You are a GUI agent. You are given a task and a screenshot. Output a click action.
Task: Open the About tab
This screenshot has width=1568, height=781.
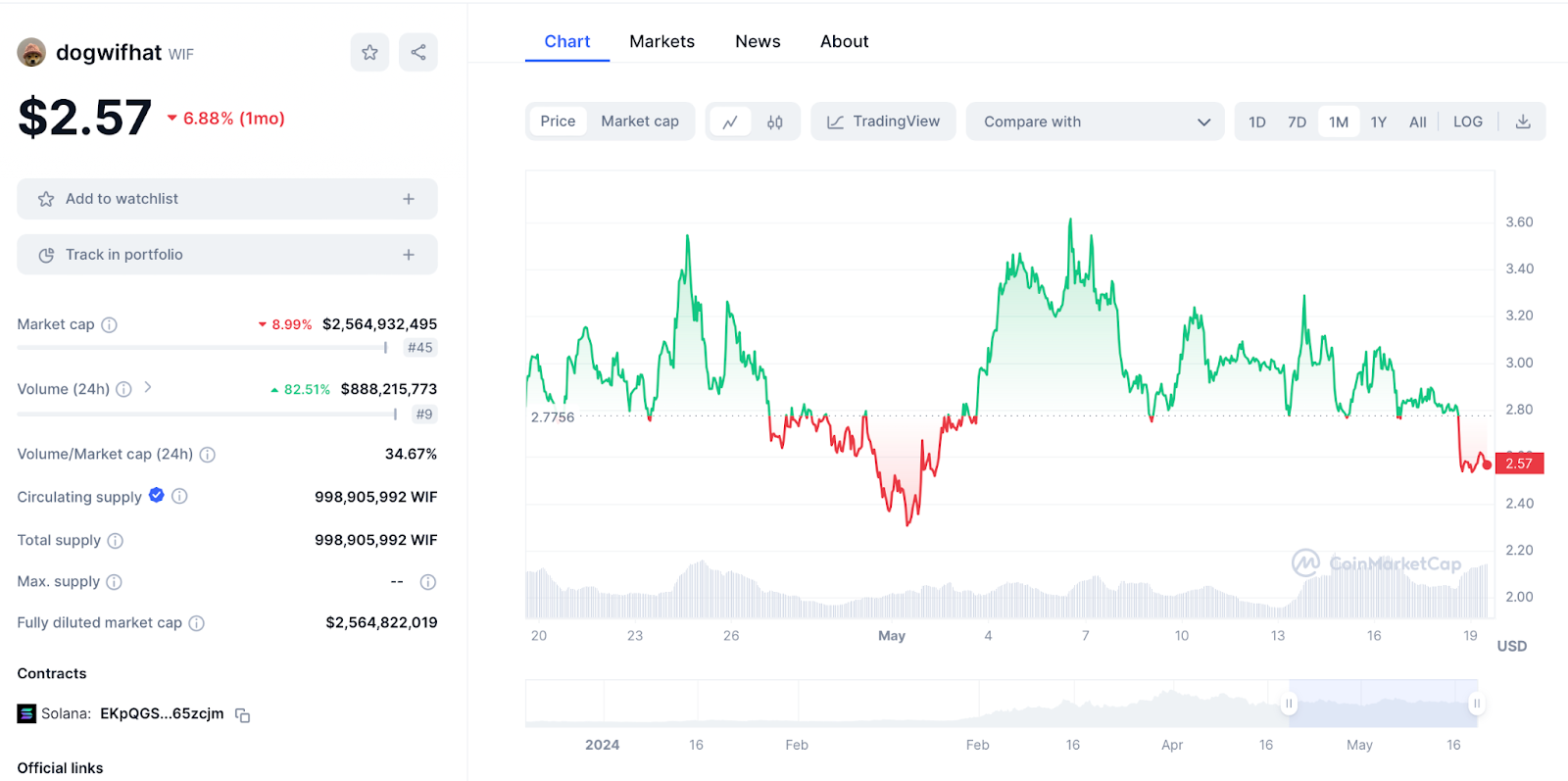(x=844, y=41)
